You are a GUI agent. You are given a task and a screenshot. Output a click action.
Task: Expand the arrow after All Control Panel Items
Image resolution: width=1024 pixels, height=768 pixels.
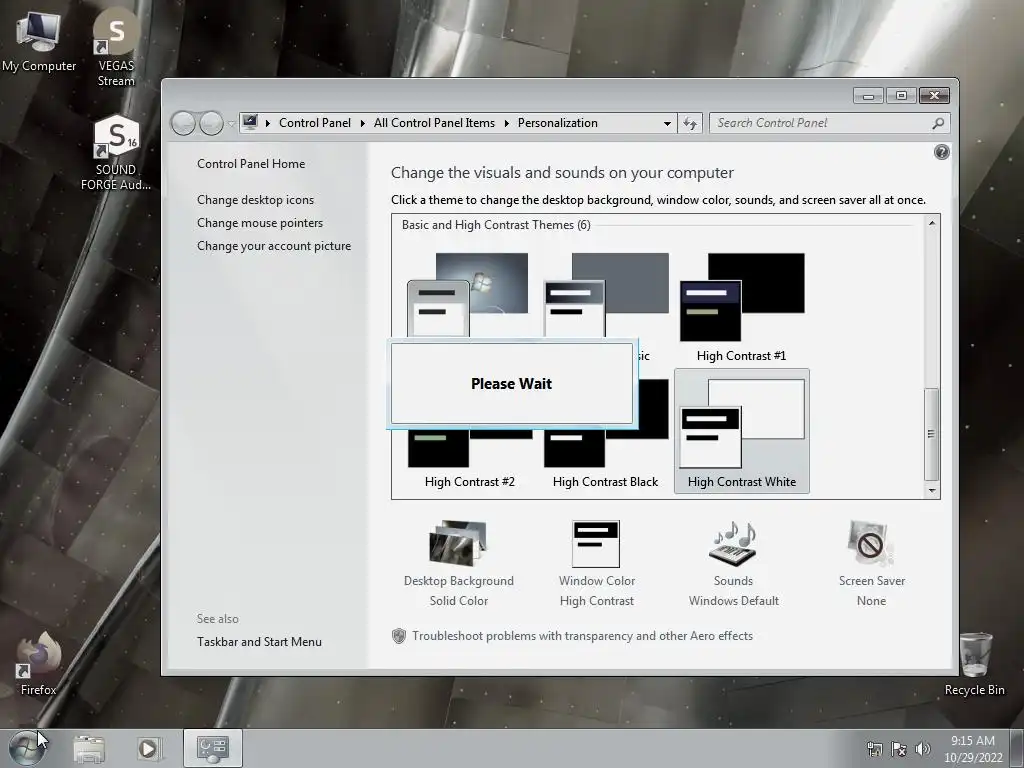point(506,123)
